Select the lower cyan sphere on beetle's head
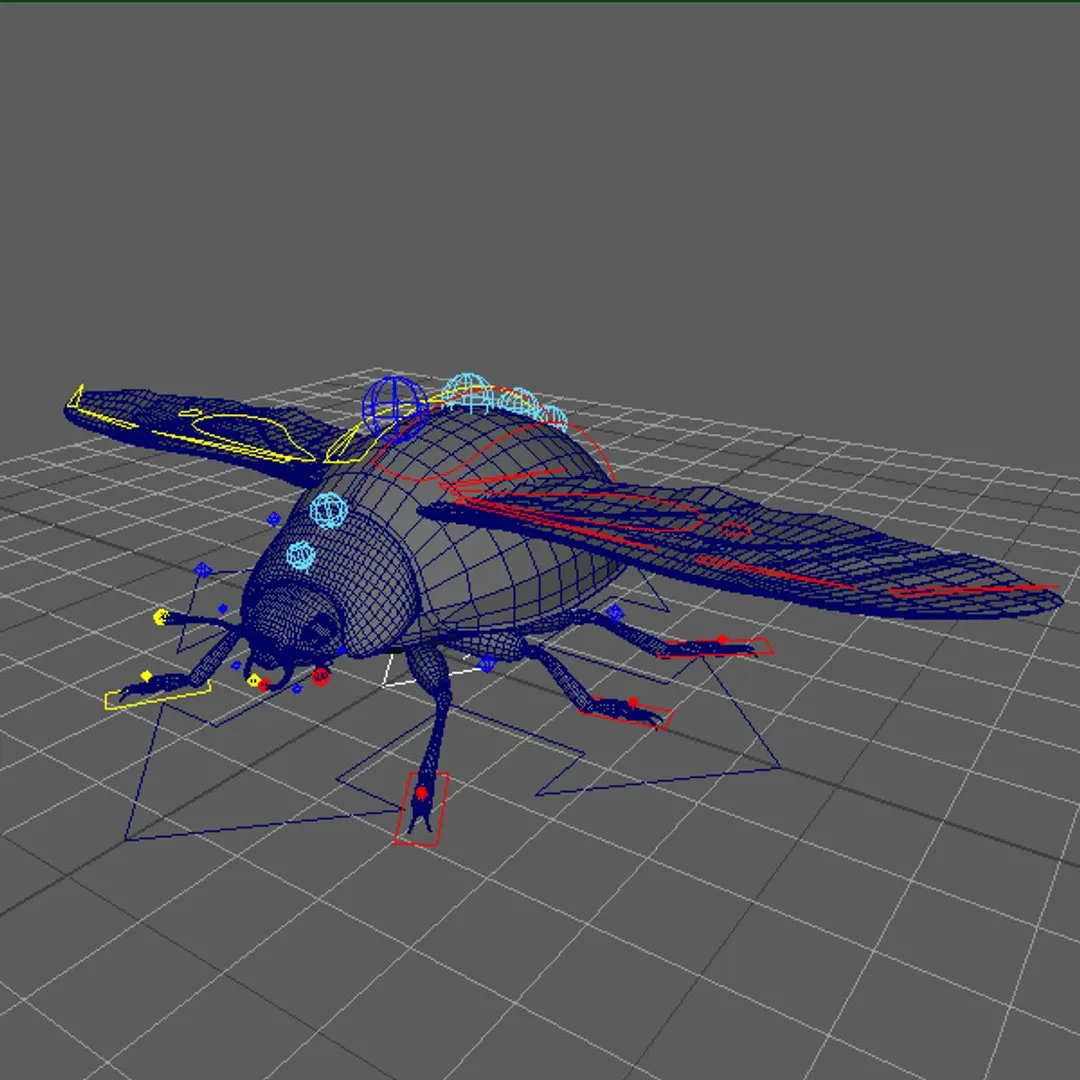Image resolution: width=1080 pixels, height=1080 pixels. (x=301, y=556)
